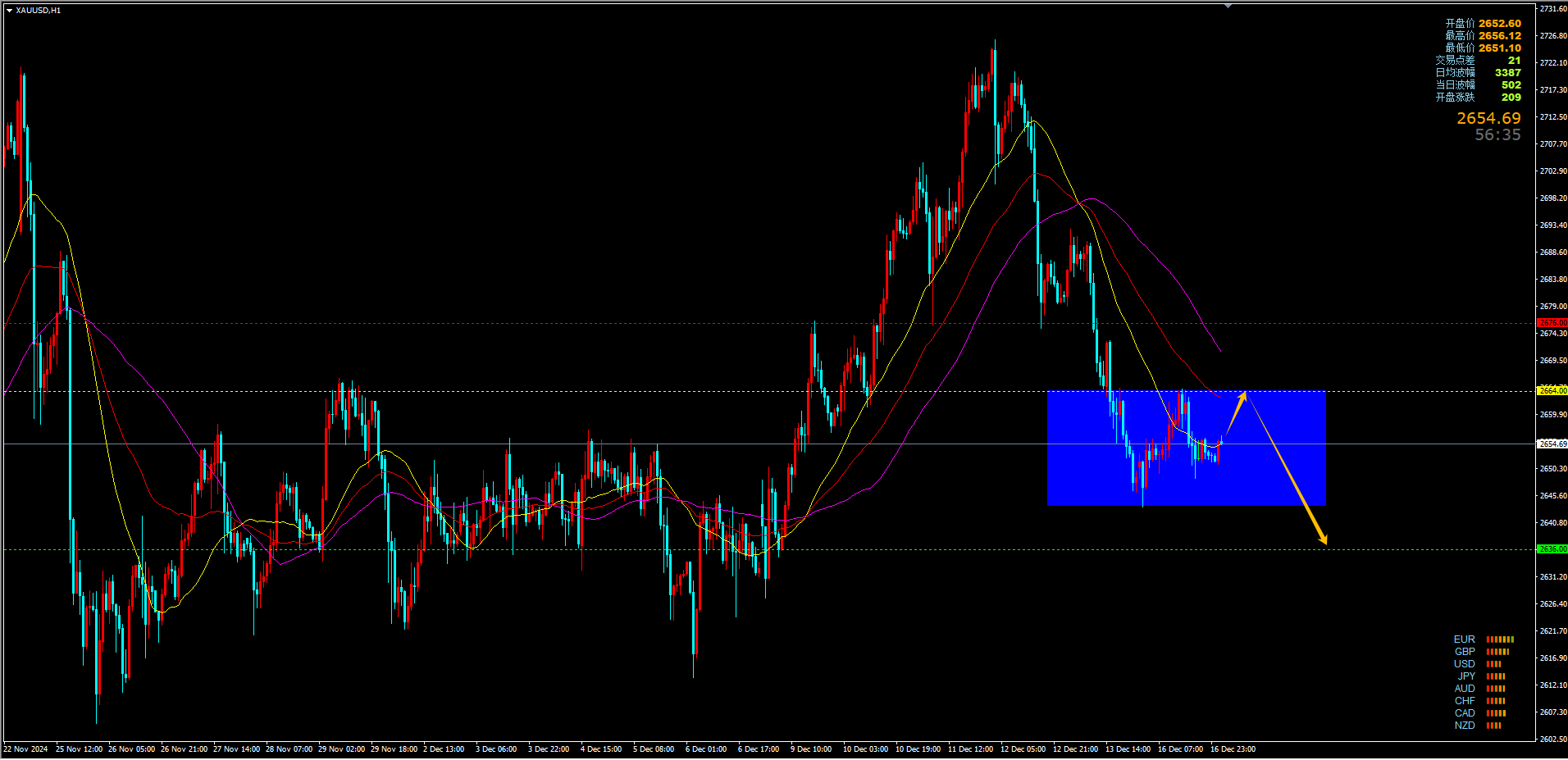1568x760 pixels.
Task: Click the 2602.50 price scale label
Action: click(1553, 740)
